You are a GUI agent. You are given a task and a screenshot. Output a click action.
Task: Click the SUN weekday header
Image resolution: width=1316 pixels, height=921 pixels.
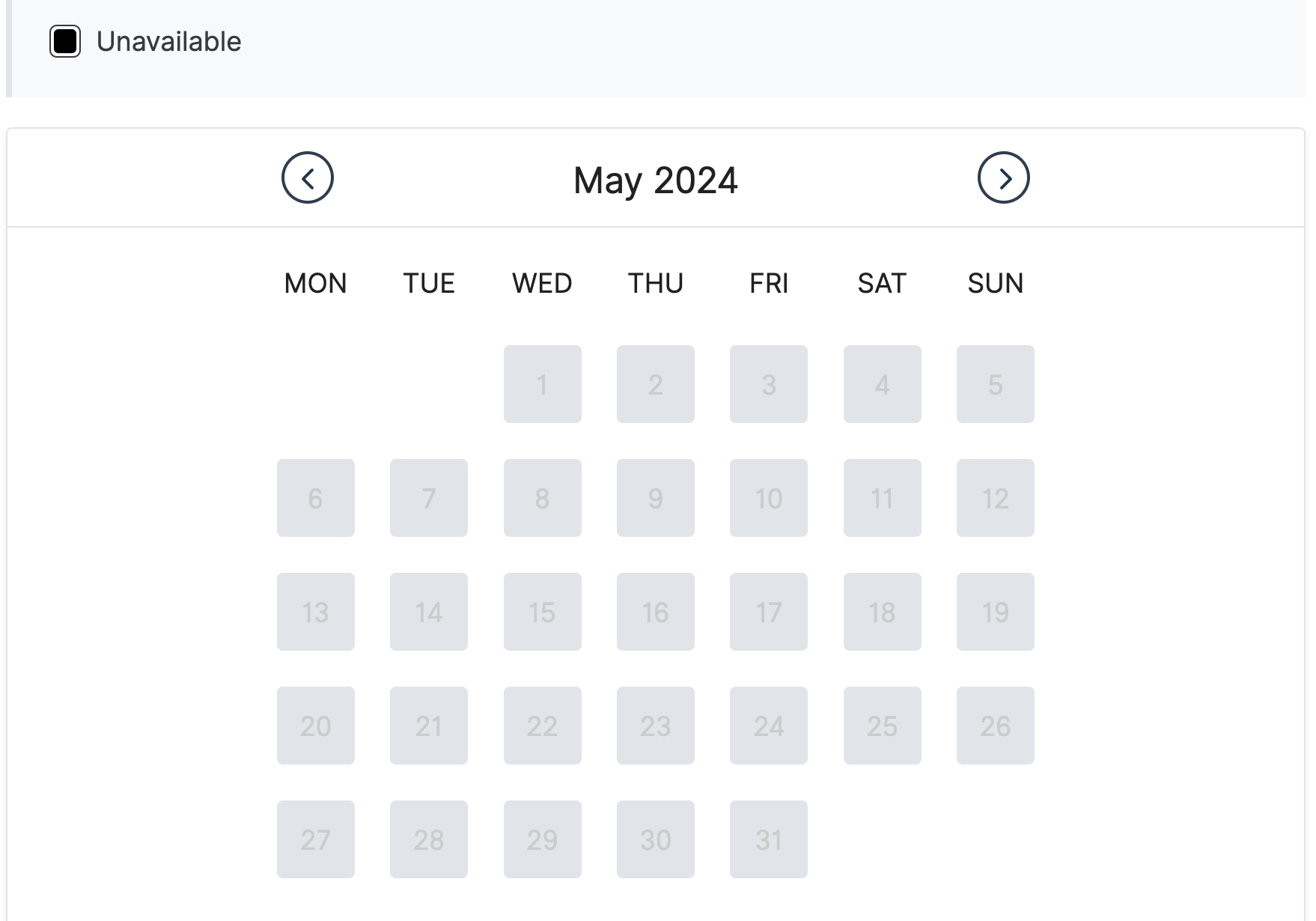(995, 283)
